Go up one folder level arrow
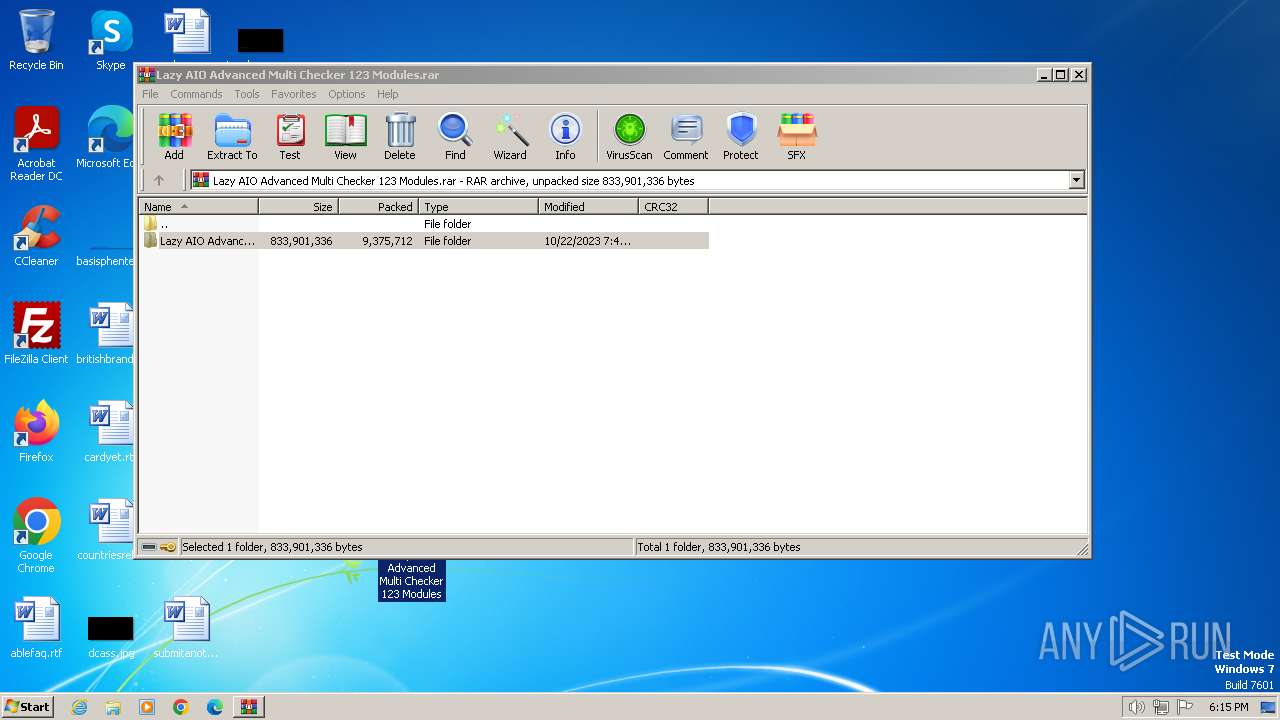The image size is (1280, 720). click(159, 181)
